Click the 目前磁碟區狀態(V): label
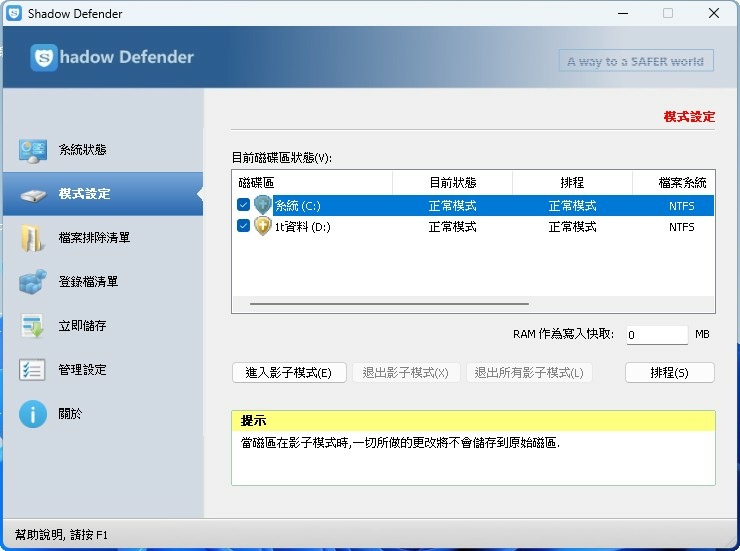 (x=282, y=158)
